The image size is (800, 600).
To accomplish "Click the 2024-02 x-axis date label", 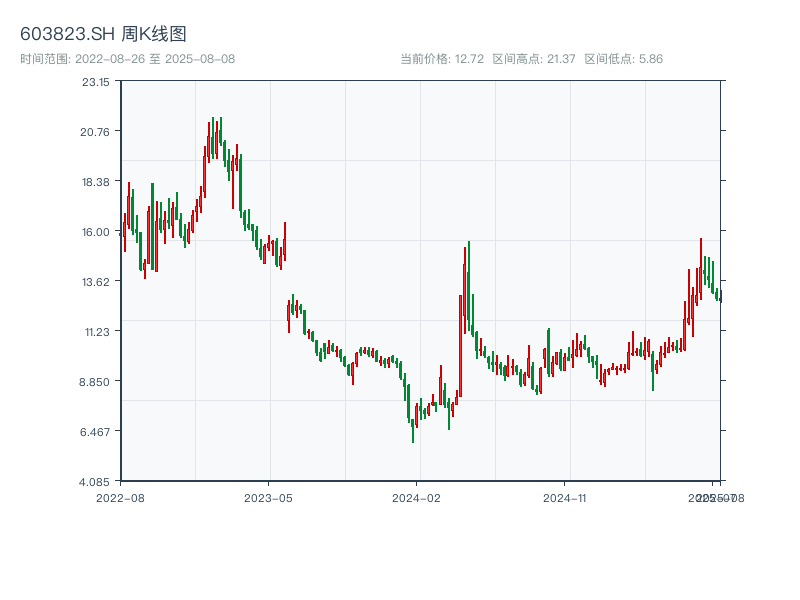I will tap(417, 497).
